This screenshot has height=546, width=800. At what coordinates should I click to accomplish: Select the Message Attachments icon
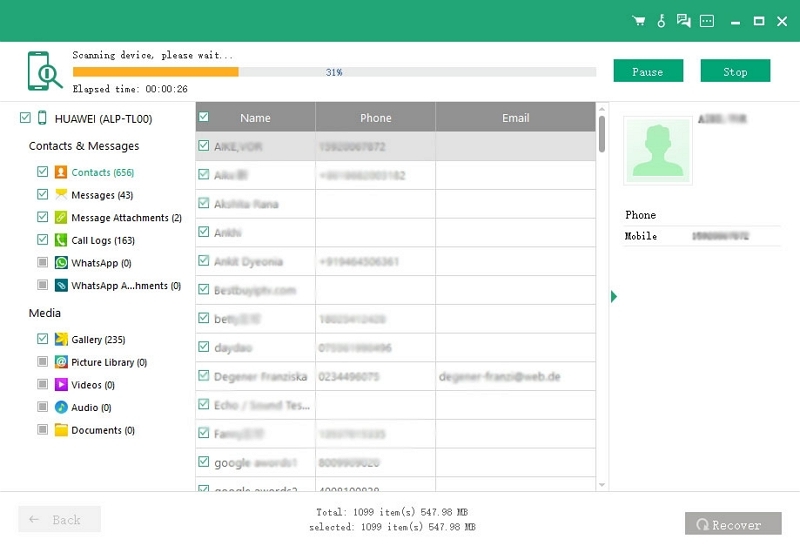click(x=61, y=217)
